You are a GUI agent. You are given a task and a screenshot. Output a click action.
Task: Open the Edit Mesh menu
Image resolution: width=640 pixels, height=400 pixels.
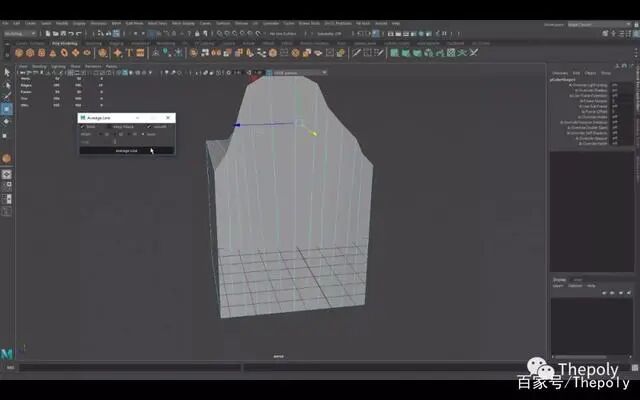[134, 23]
